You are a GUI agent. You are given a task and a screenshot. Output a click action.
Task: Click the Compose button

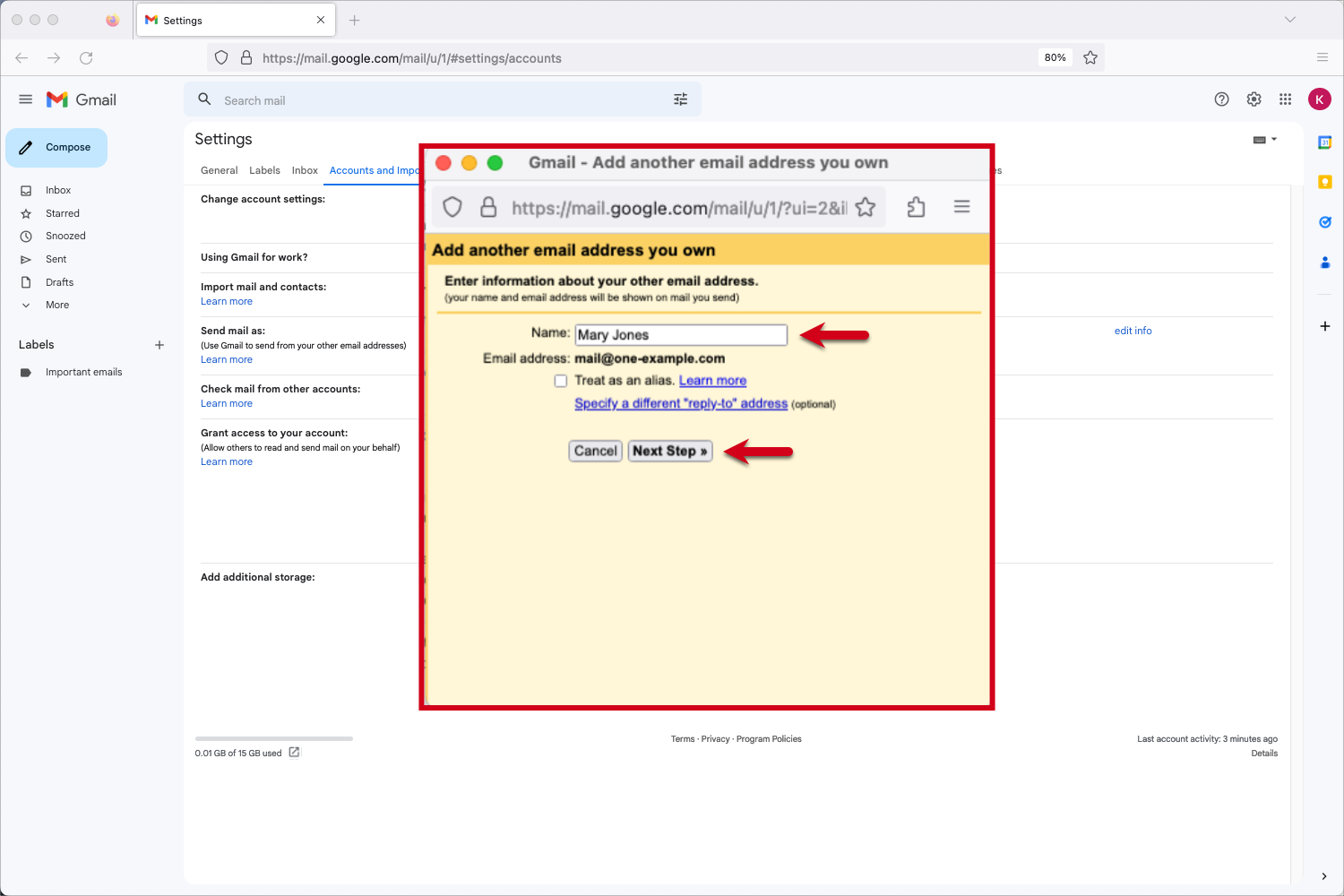coord(56,148)
